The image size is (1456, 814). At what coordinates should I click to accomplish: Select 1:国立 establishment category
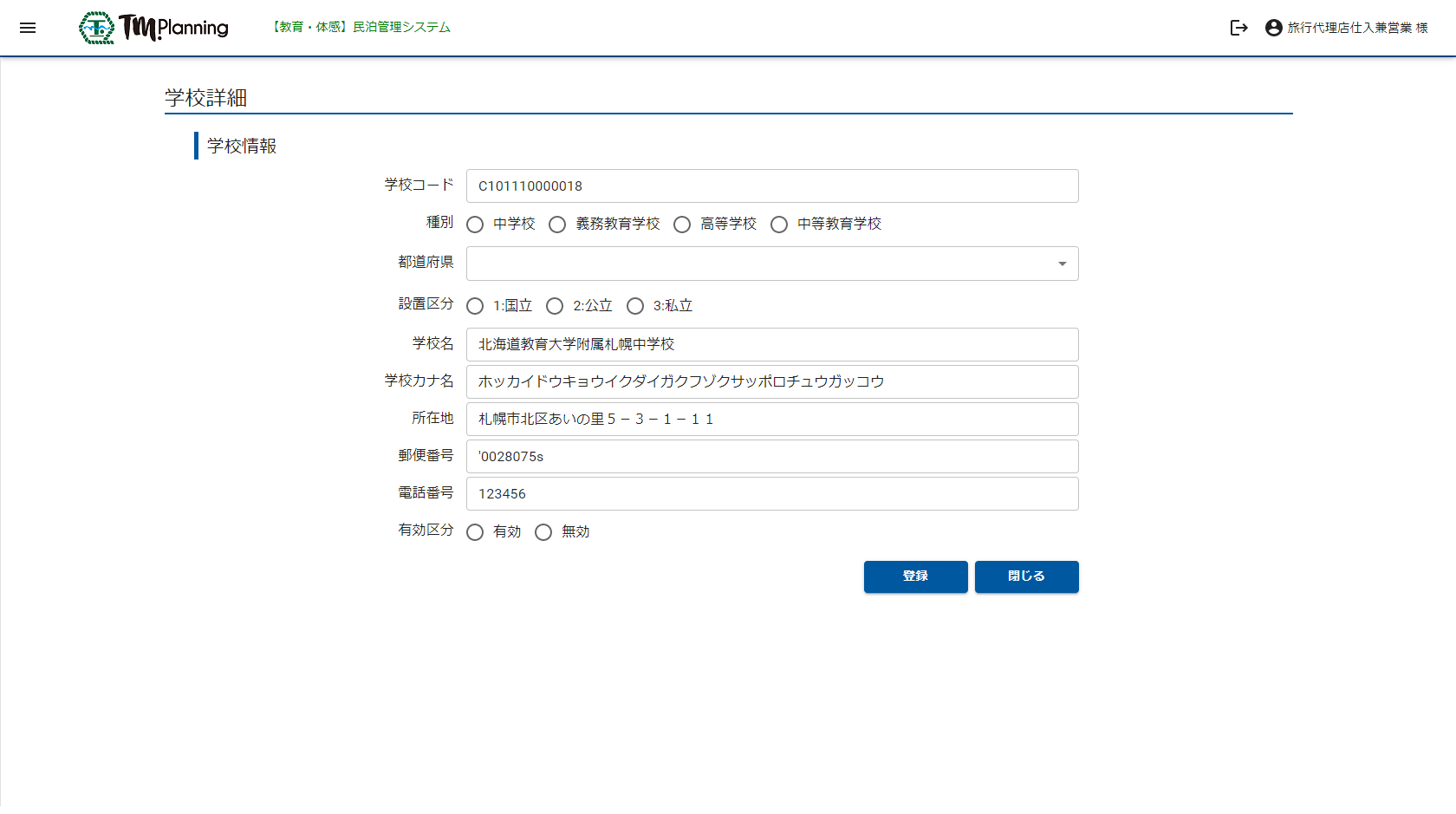click(x=475, y=306)
